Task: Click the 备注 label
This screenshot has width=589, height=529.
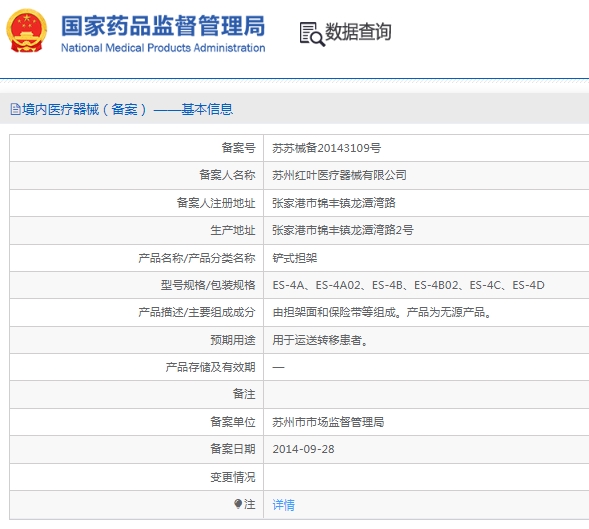Action: click(x=244, y=394)
